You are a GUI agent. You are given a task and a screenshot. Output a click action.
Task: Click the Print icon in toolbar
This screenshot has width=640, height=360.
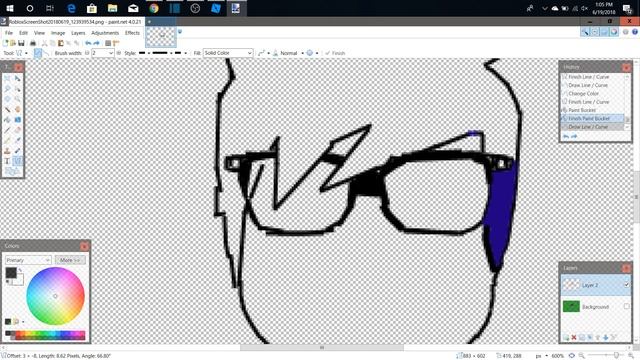pyautogui.click(x=33, y=43)
